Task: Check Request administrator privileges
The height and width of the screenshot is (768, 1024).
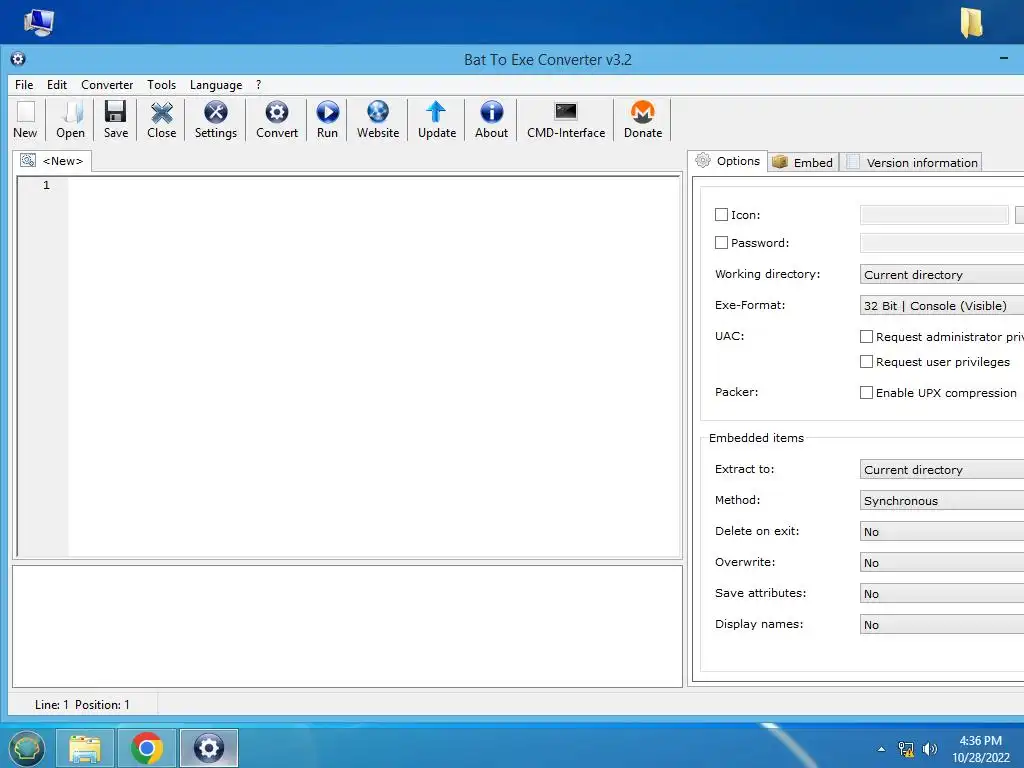Action: 866,336
